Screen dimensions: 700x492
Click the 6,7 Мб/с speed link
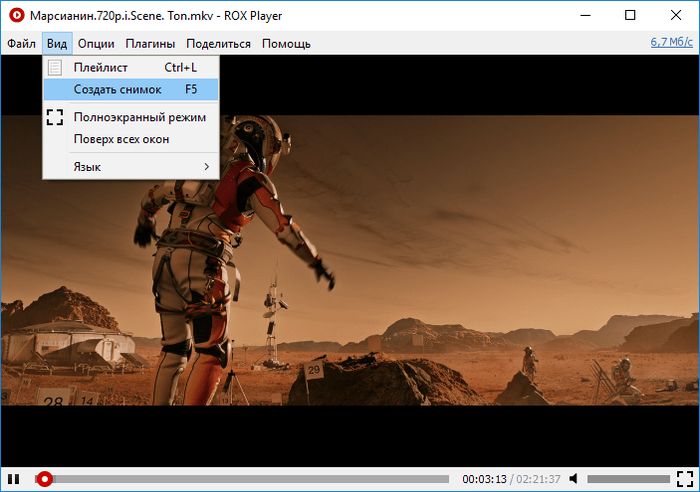coord(671,42)
